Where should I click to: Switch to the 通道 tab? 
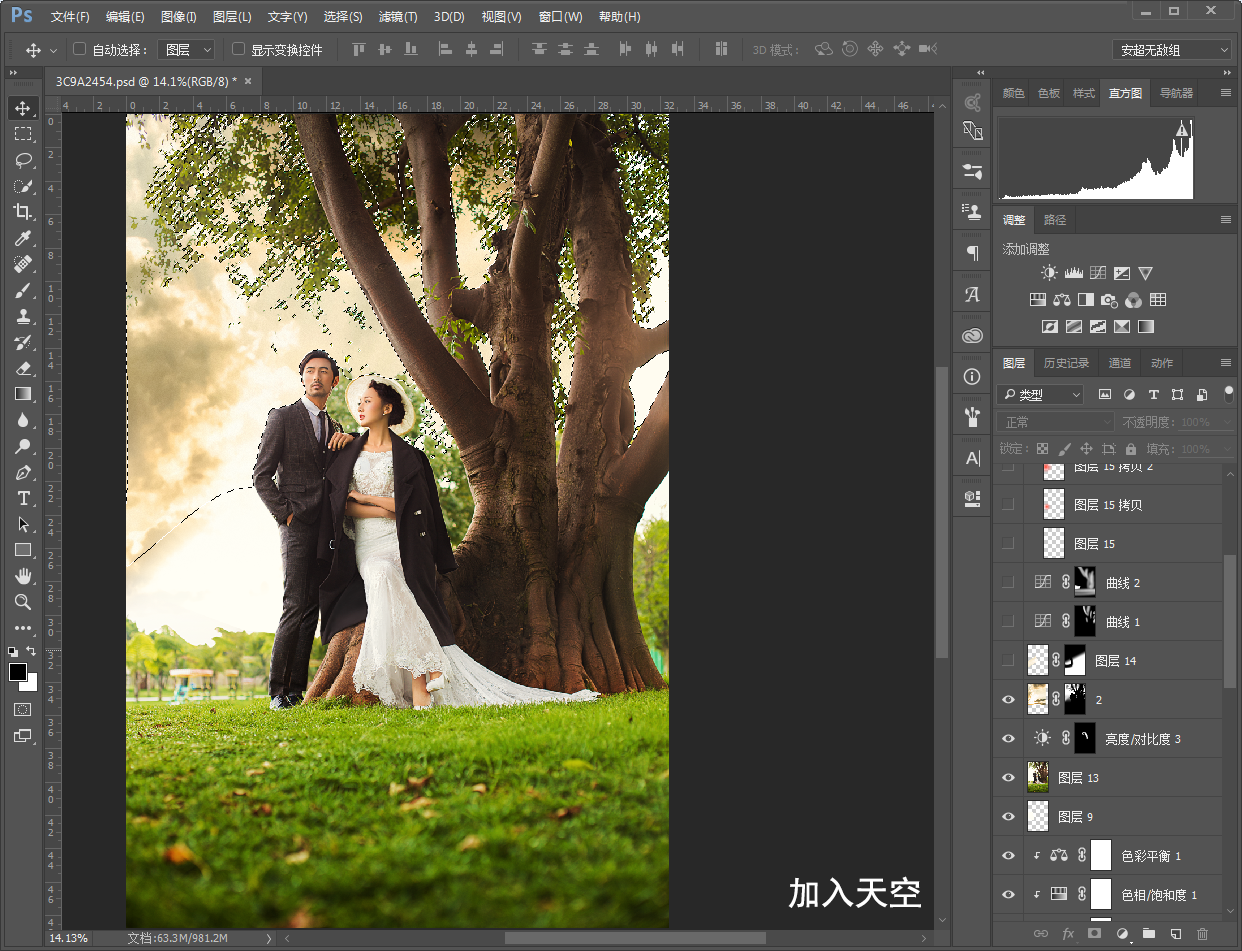click(x=1120, y=363)
